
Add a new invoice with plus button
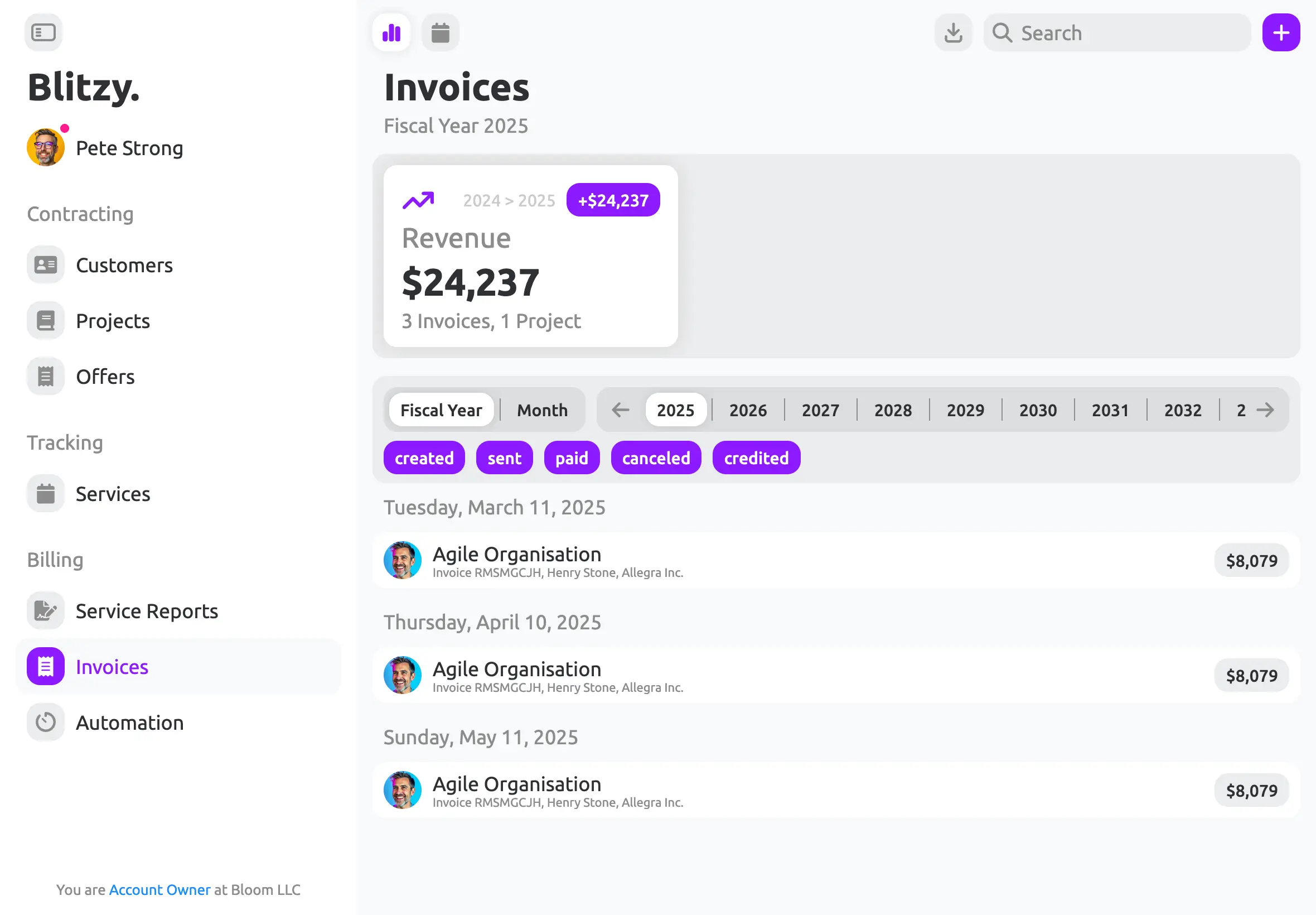coord(1281,33)
